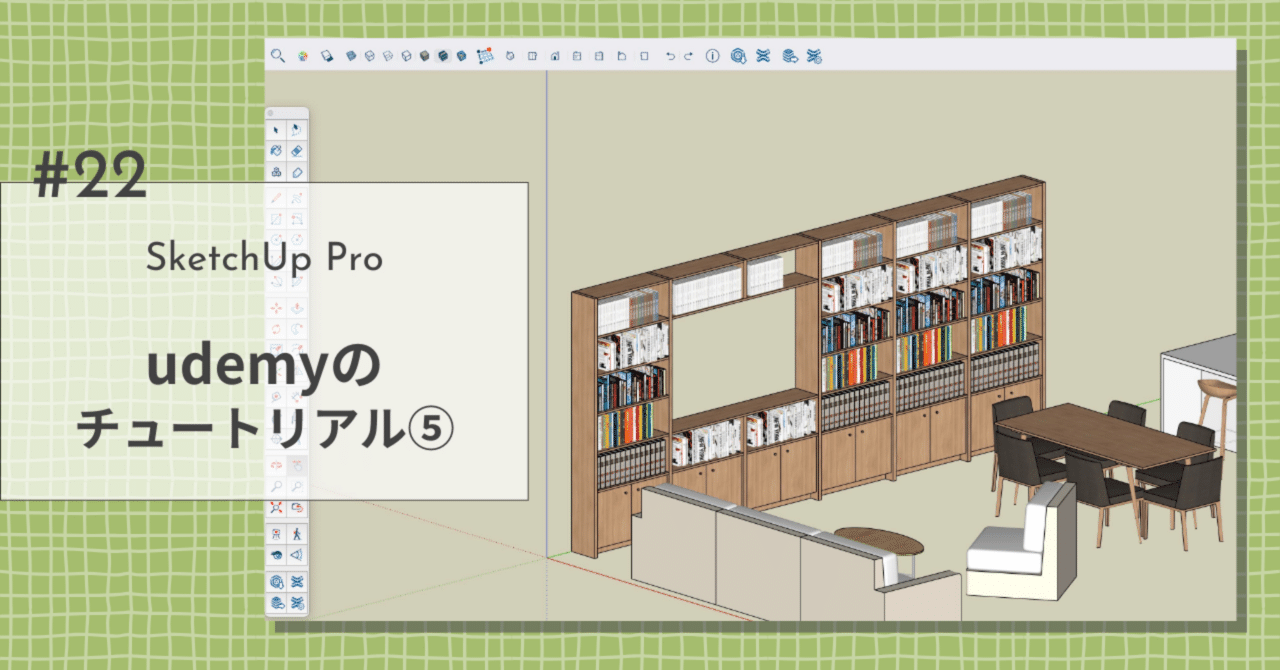Activate the Walk tool
The height and width of the screenshot is (670, 1280).
pyautogui.click(x=297, y=532)
